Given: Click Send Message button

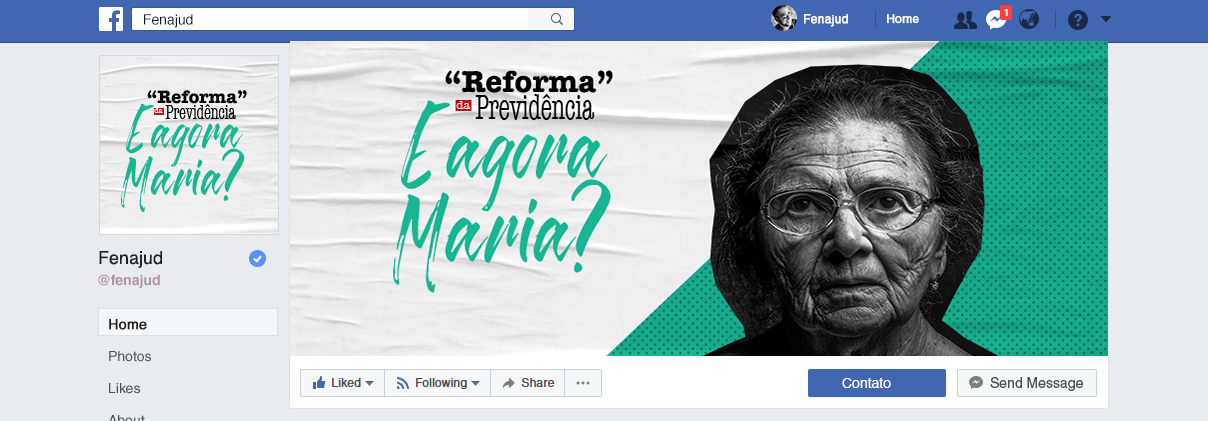Looking at the screenshot, I should click(1027, 383).
